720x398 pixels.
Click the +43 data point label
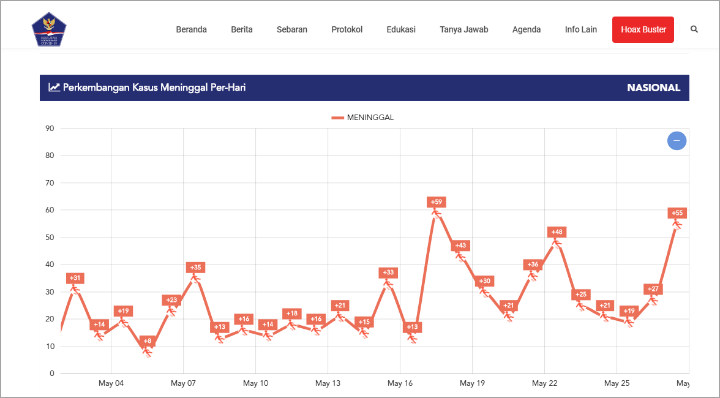460,246
